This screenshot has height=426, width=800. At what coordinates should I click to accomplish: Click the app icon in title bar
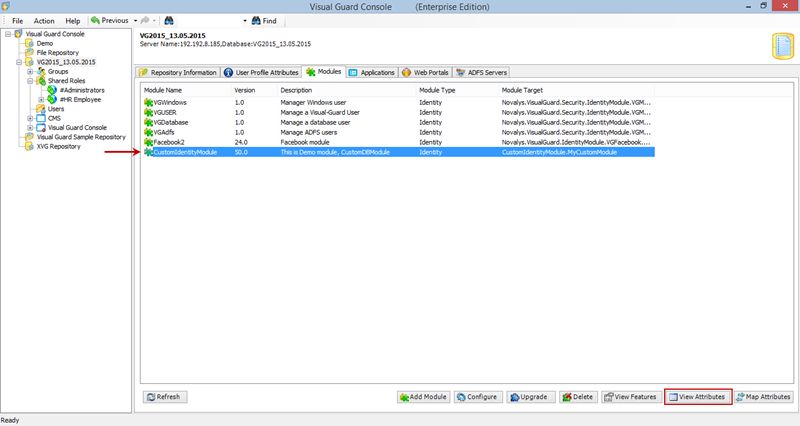coord(6,6)
